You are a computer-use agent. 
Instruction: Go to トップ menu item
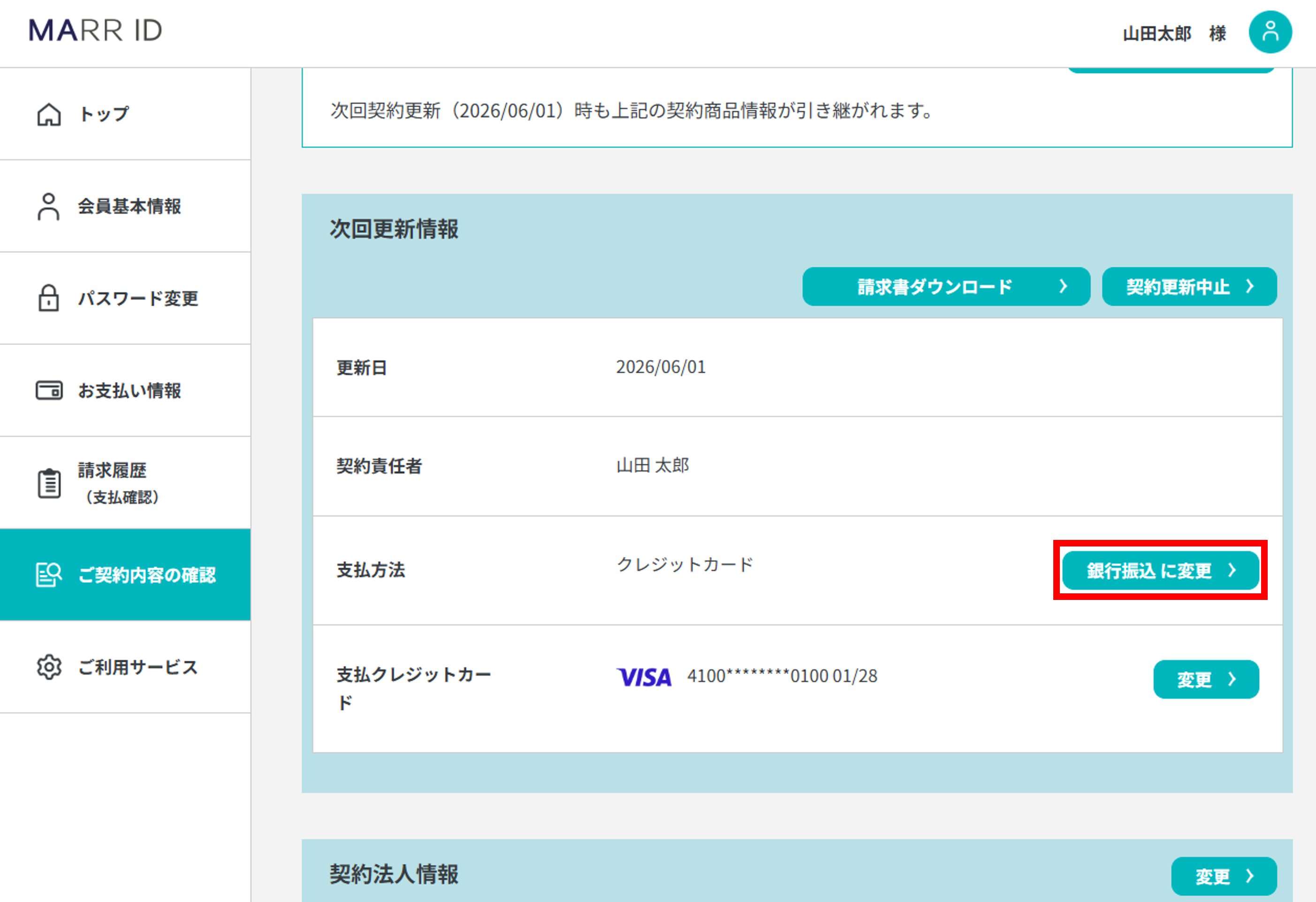coord(125,114)
